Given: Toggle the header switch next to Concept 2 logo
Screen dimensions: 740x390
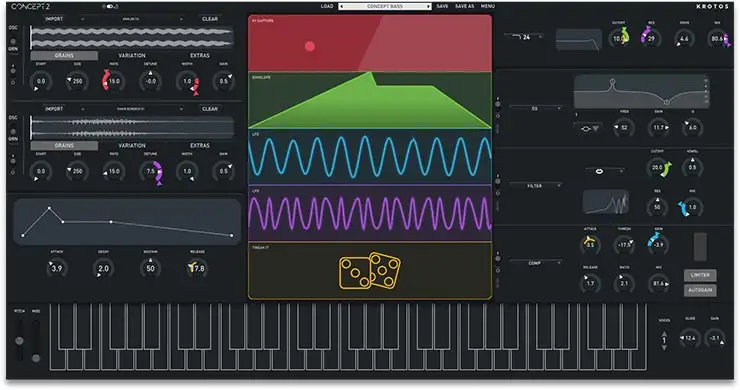Looking at the screenshot, I should point(109,7).
